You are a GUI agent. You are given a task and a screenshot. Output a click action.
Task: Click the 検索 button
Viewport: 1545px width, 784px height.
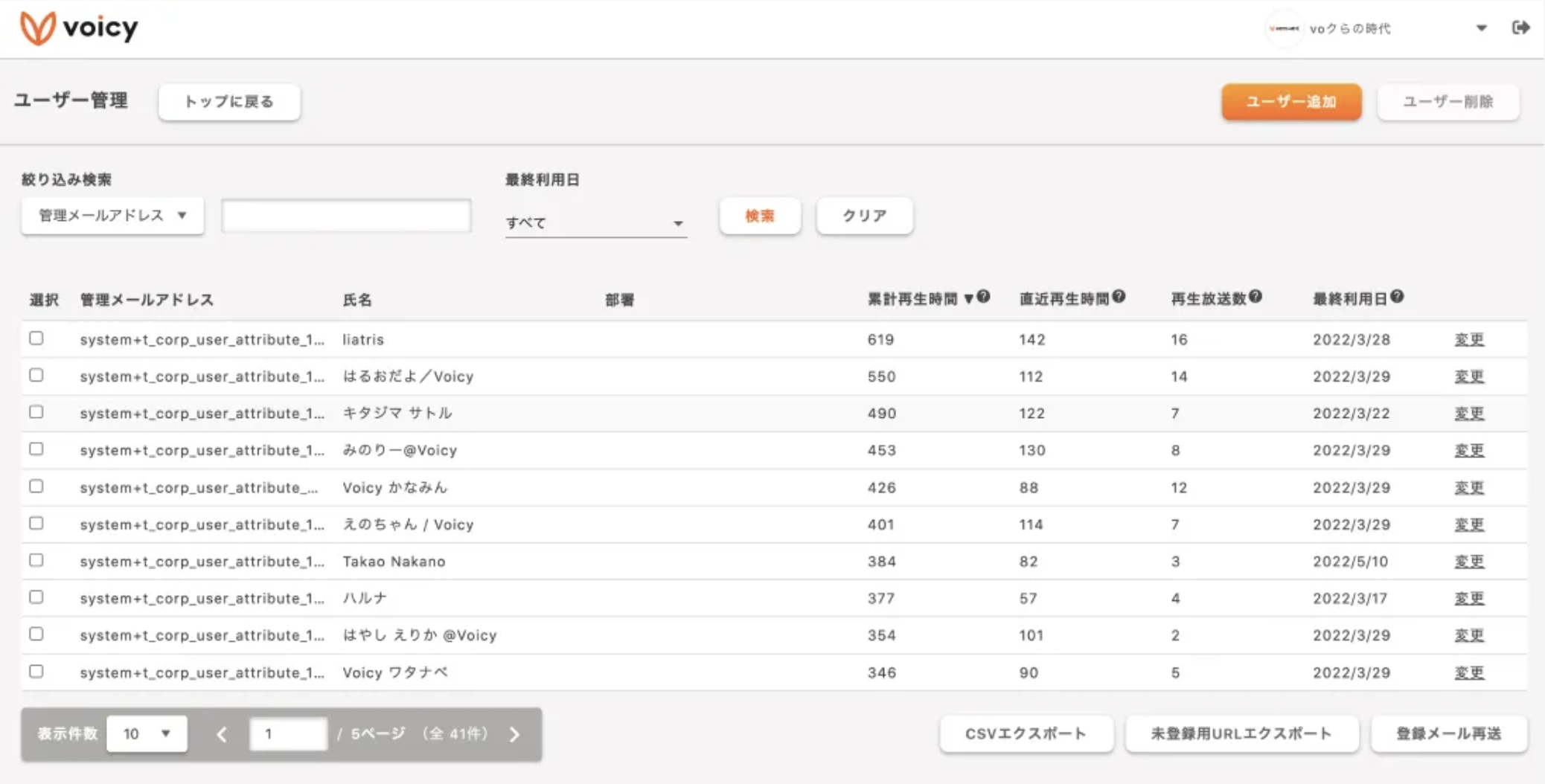tap(760, 216)
